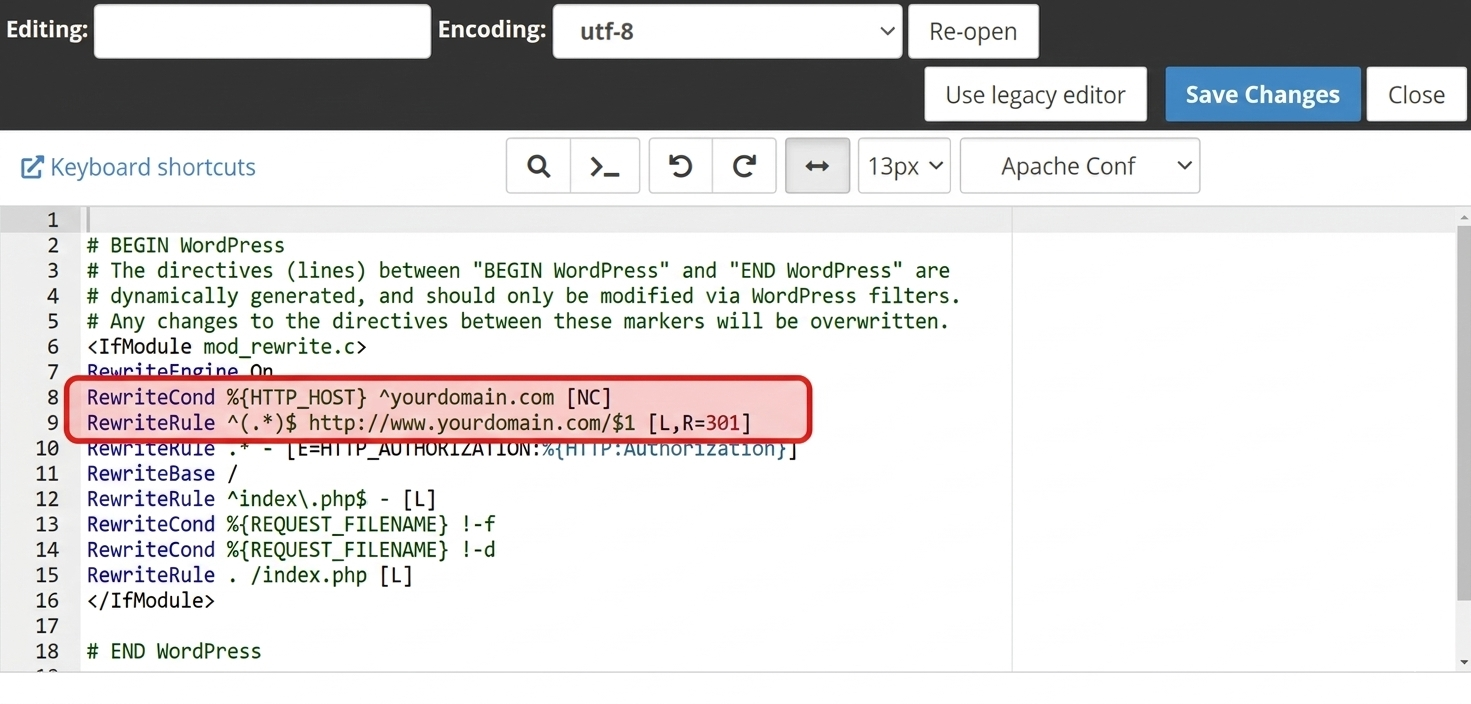1471x704 pixels.
Task: Open the Keyboard shortcuts reference
Action: coord(150,167)
